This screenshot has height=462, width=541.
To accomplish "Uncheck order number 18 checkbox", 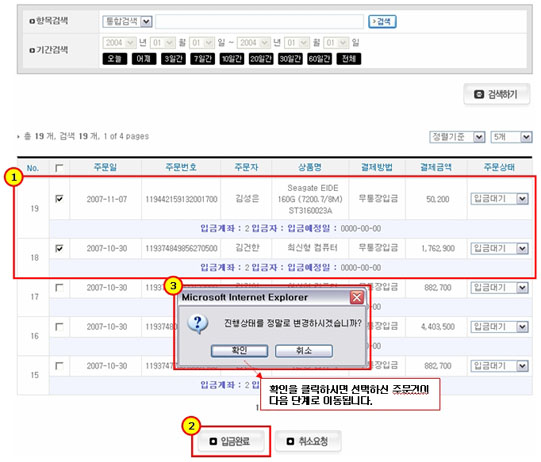I will click(x=59, y=248).
